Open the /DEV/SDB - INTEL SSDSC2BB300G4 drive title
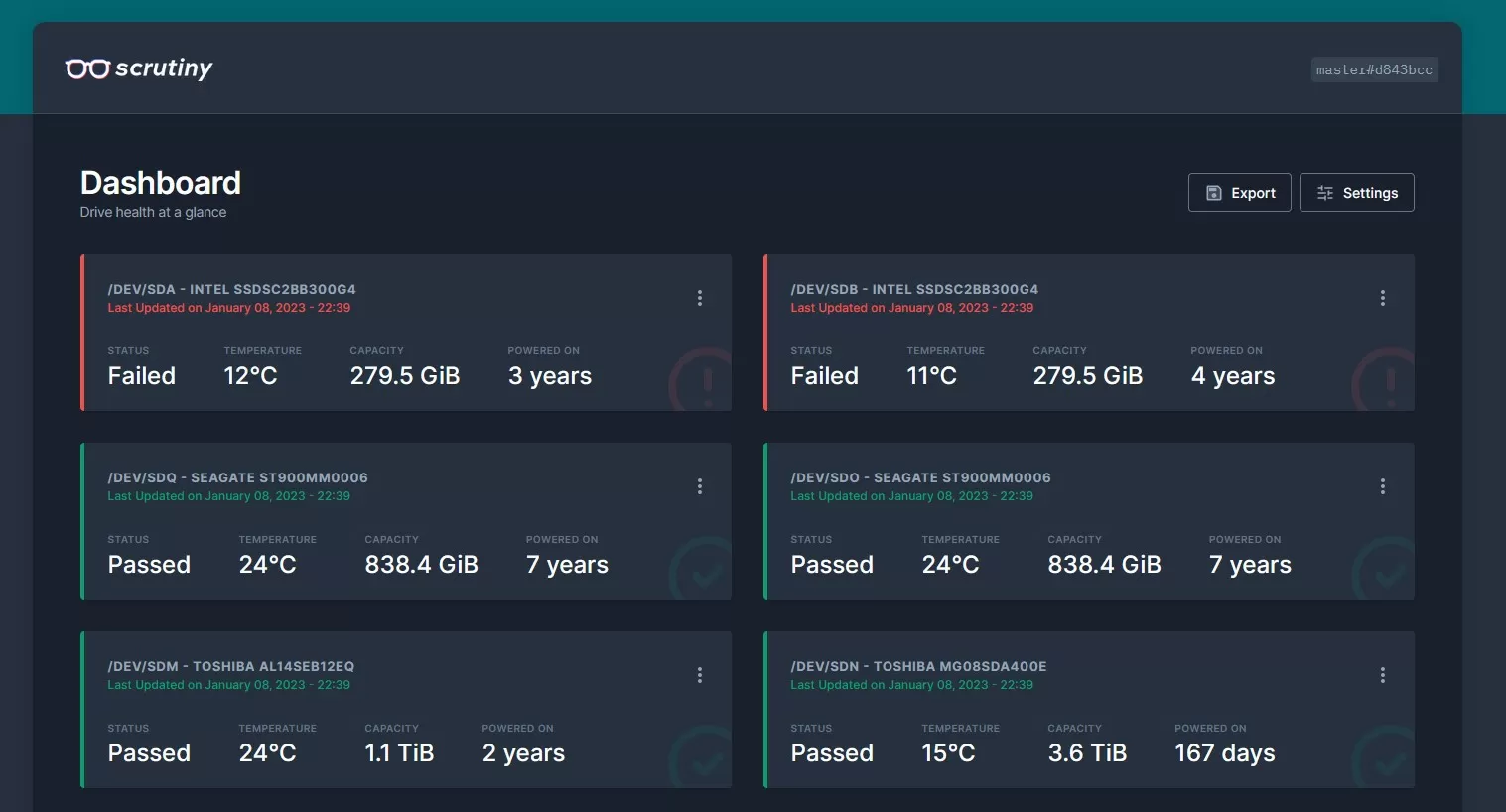Screen dimensions: 1506x812 914,289
